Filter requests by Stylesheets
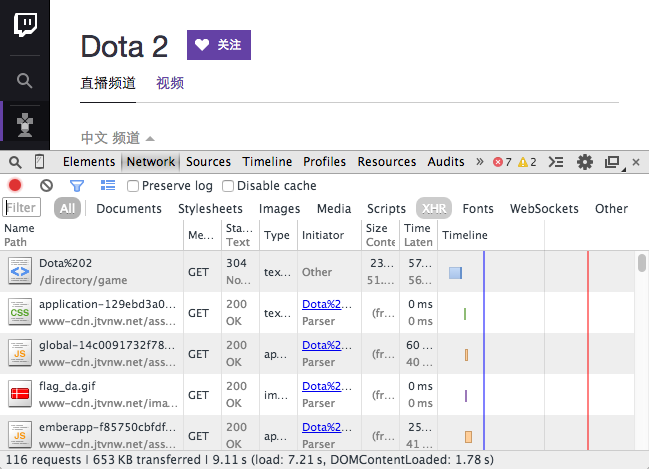Screen dimensions: 649x469 pyautogui.click(x=210, y=209)
